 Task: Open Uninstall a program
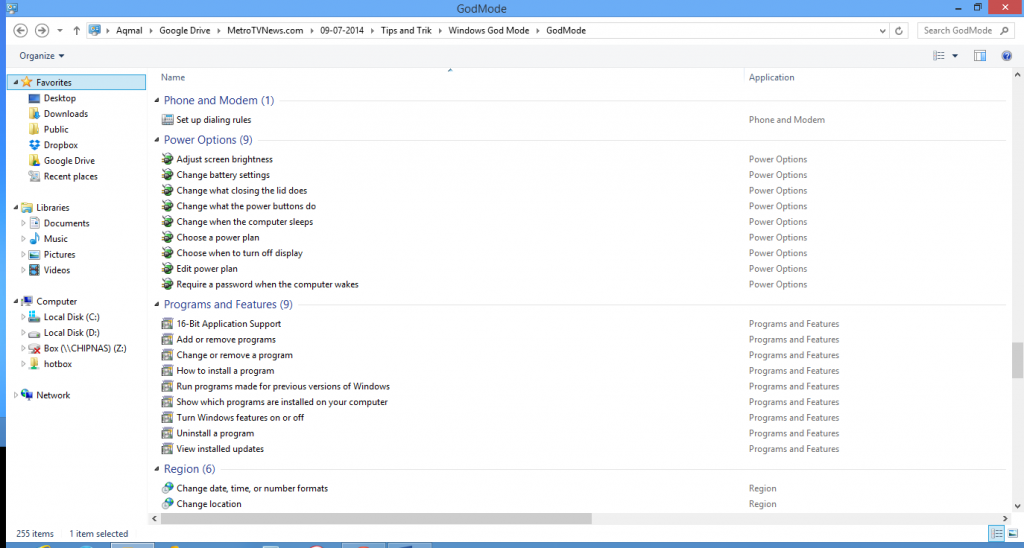[x=215, y=433]
